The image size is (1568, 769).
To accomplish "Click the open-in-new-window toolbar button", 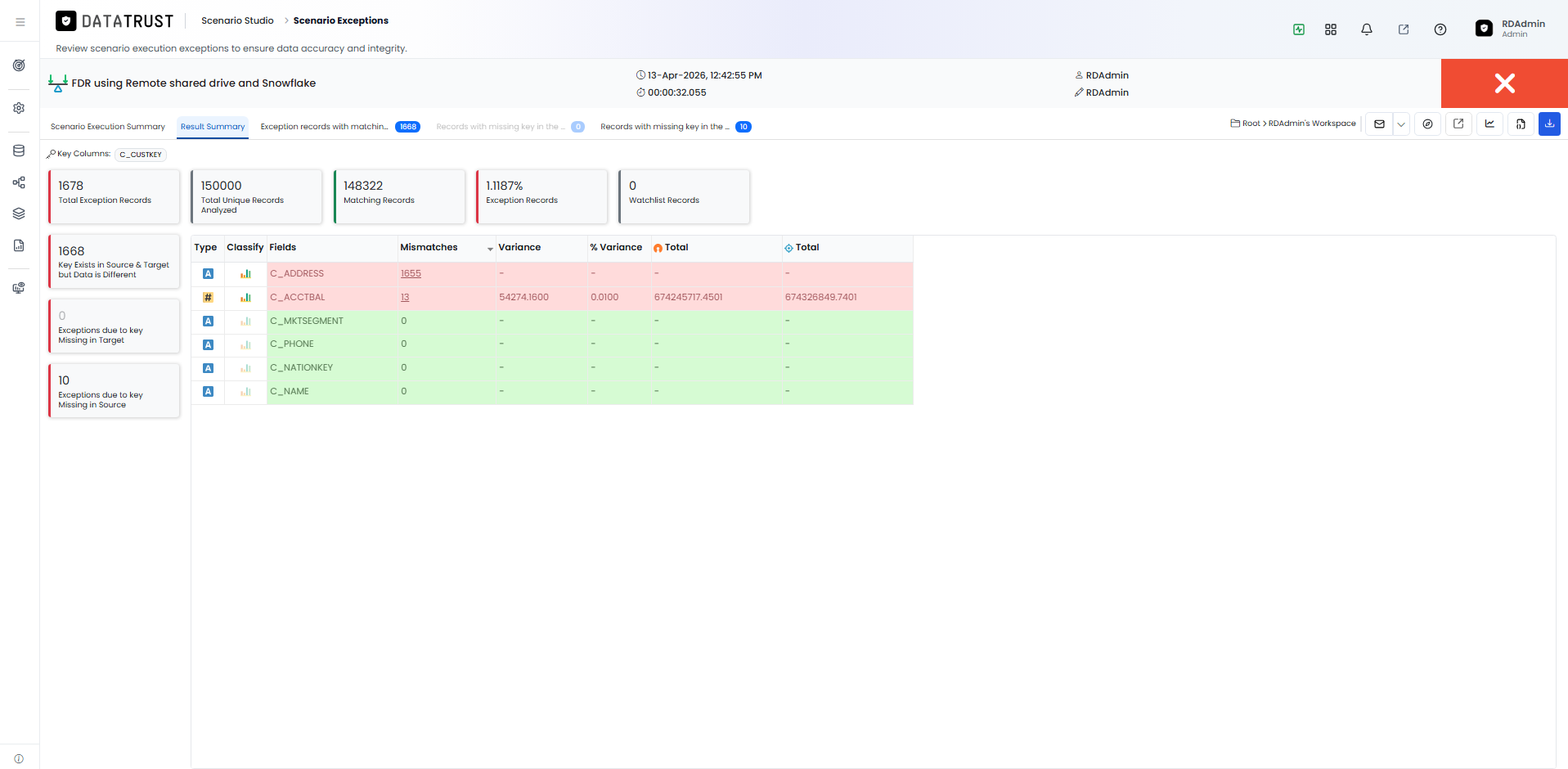I will (x=1458, y=124).
